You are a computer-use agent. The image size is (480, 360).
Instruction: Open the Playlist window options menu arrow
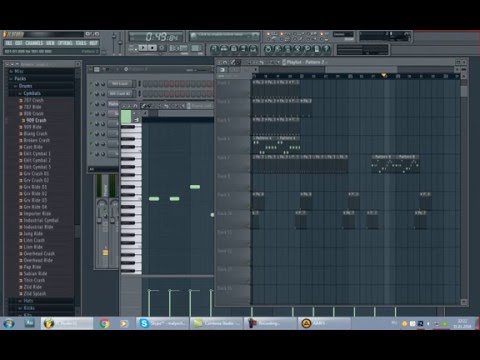point(219,62)
